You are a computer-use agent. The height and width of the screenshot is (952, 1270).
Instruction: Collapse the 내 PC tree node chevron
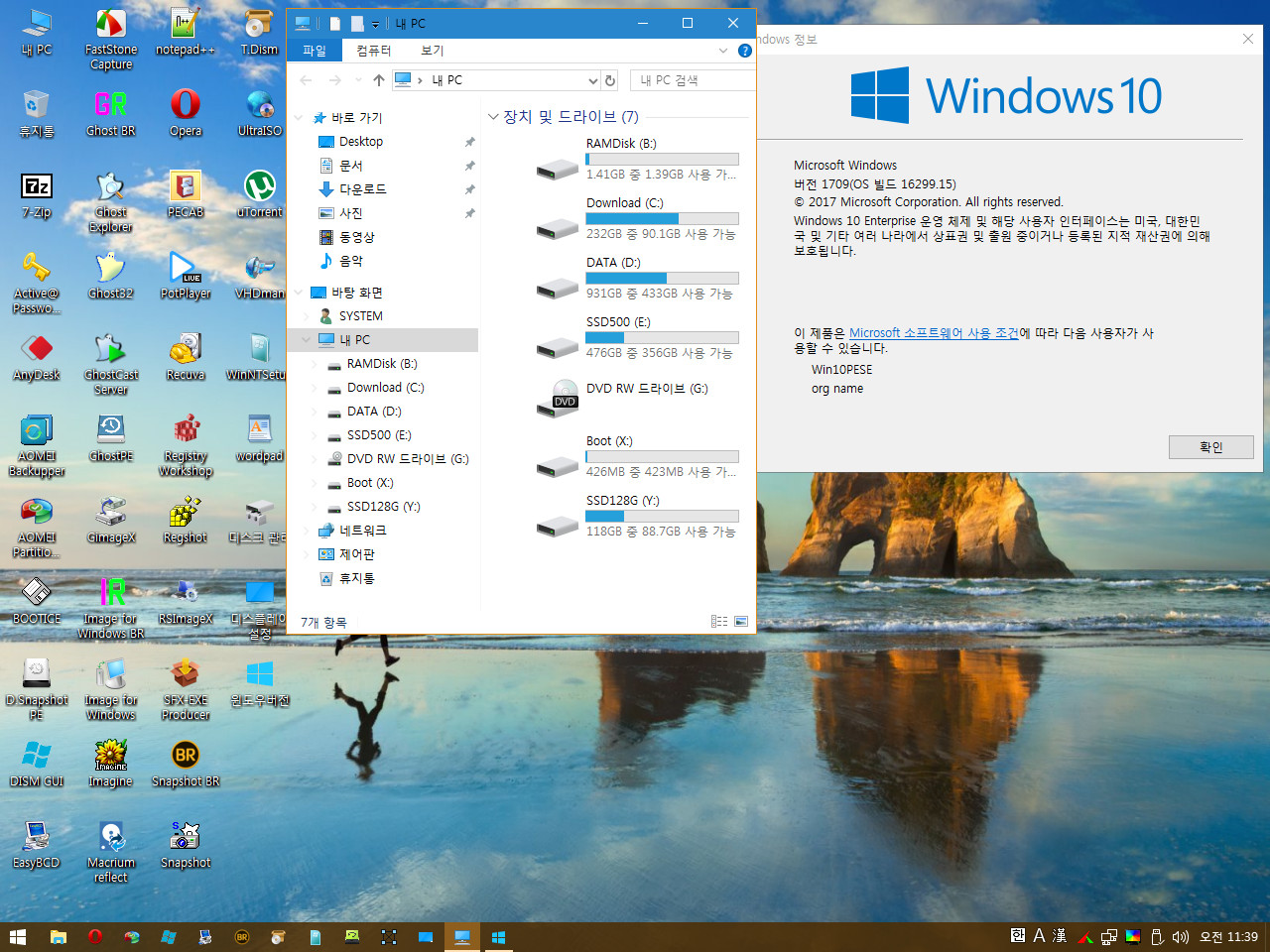tap(306, 340)
